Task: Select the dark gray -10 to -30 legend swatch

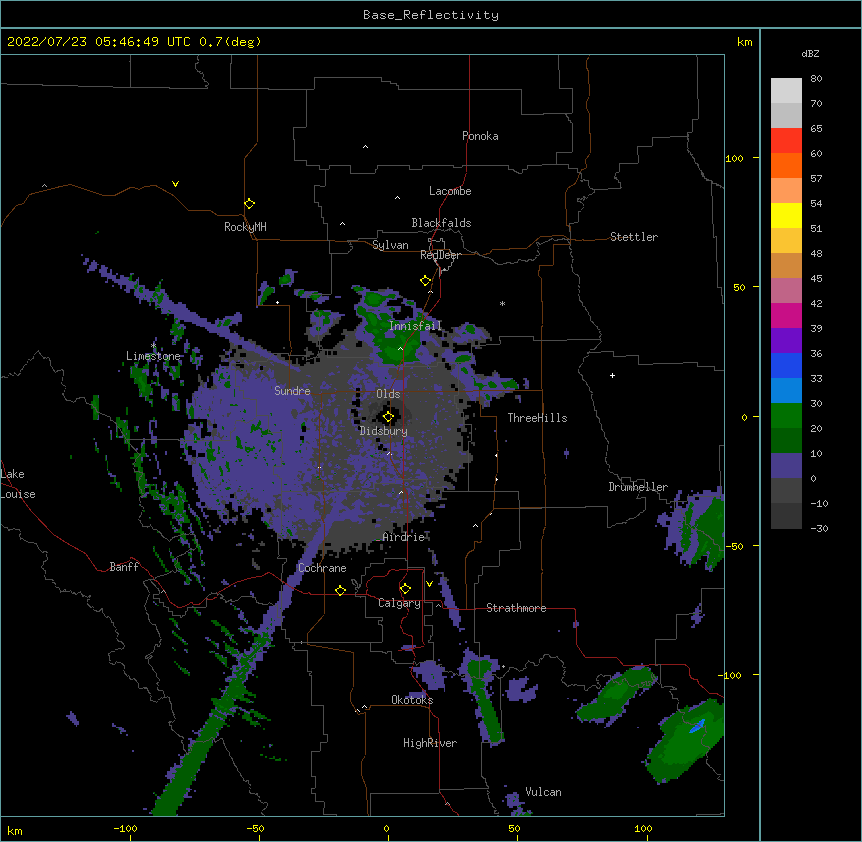Action: pos(786,516)
